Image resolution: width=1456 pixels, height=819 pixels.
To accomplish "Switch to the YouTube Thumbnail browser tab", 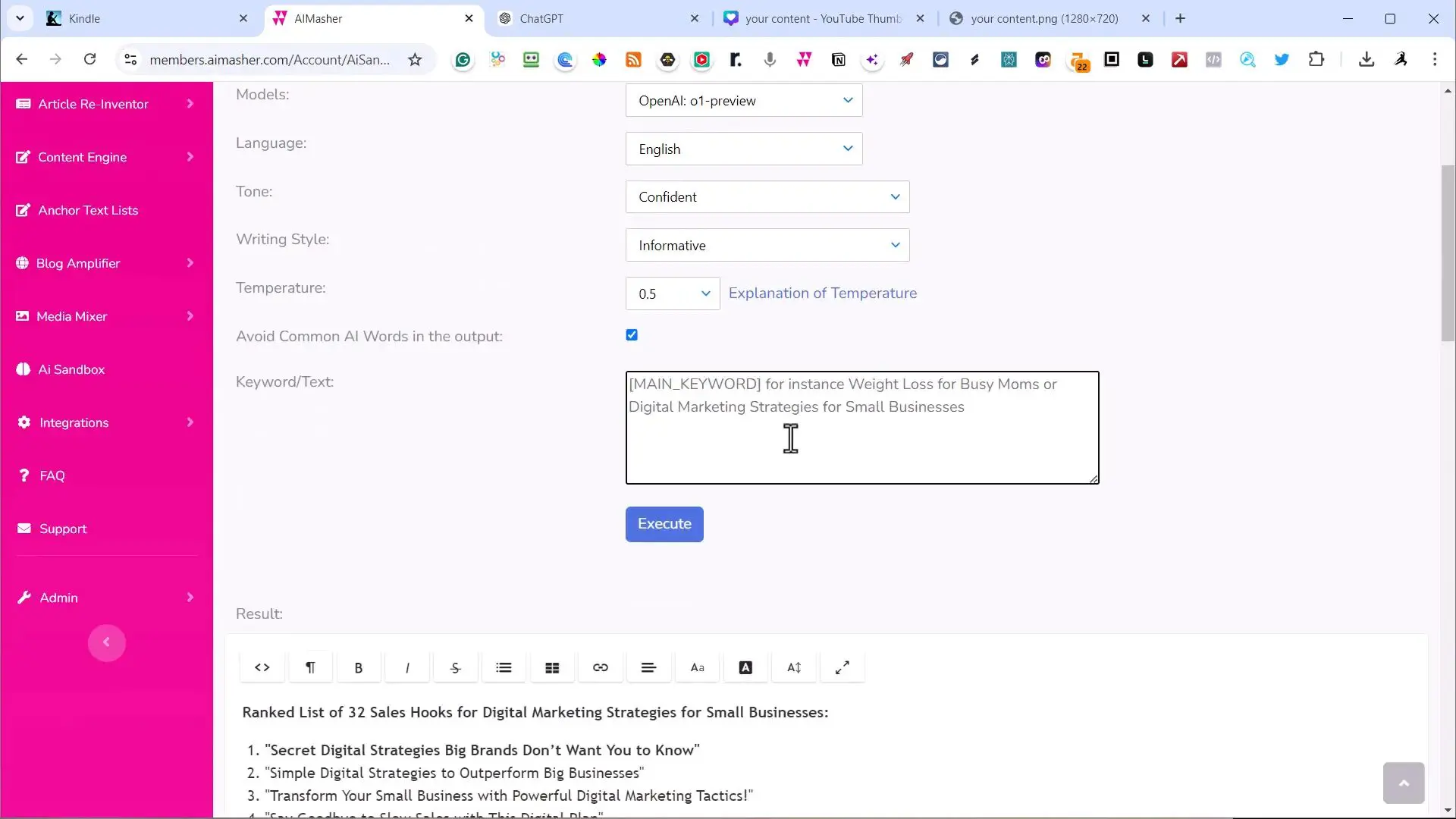I will tap(823, 19).
